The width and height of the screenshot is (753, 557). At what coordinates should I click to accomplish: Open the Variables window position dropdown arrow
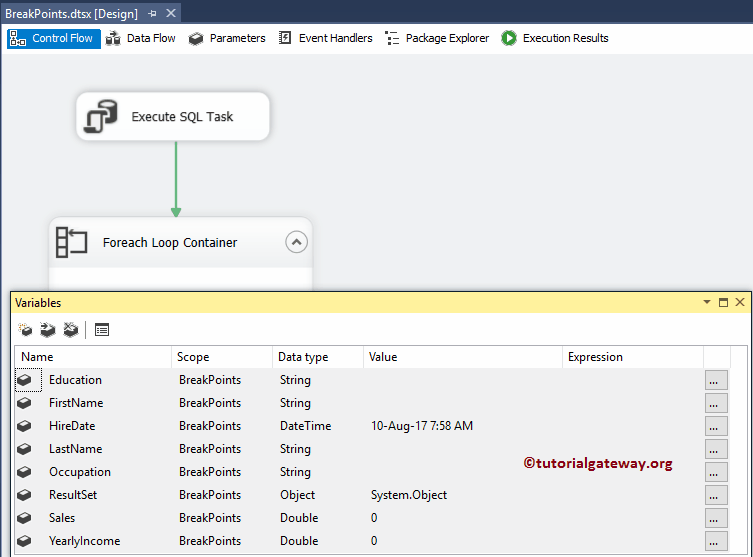pyautogui.click(x=708, y=302)
